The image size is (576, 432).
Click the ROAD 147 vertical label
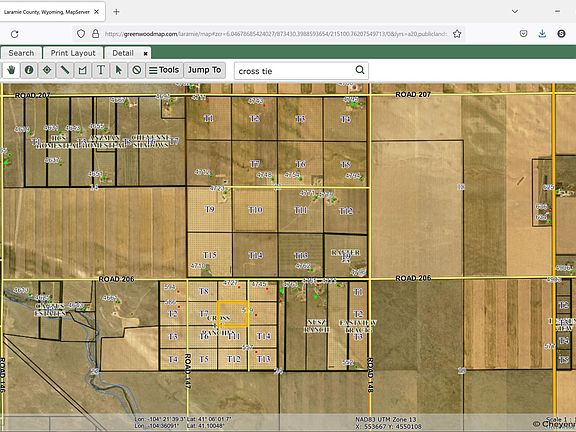pos(188,371)
